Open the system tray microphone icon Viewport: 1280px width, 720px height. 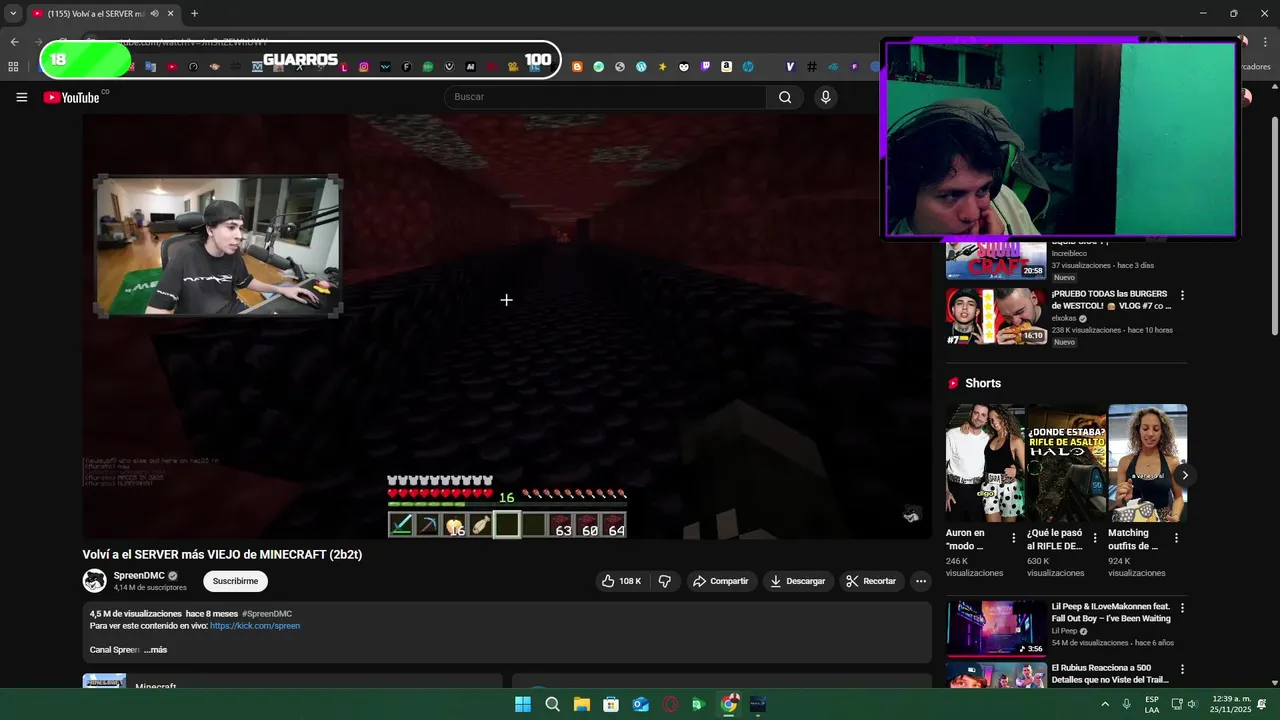coord(1126,704)
